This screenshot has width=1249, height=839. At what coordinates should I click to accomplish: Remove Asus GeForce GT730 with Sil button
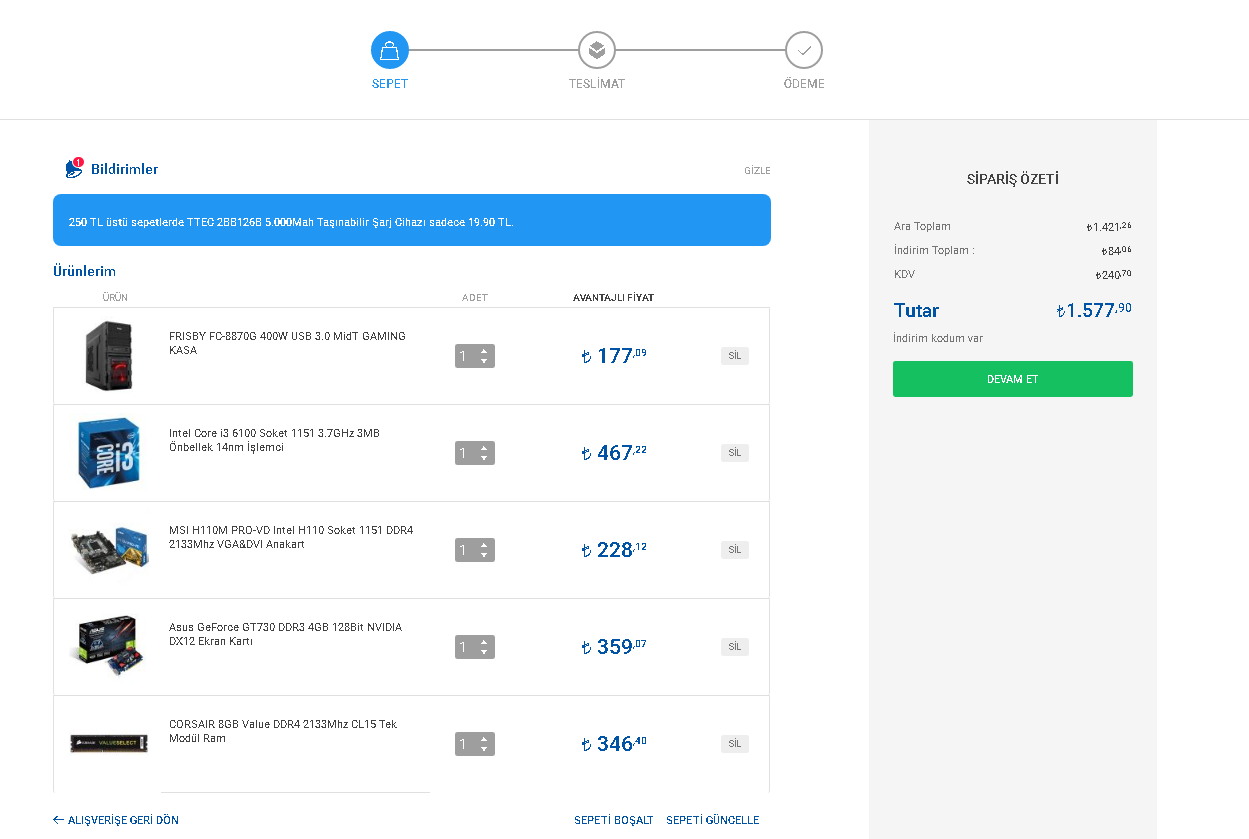tap(734, 647)
